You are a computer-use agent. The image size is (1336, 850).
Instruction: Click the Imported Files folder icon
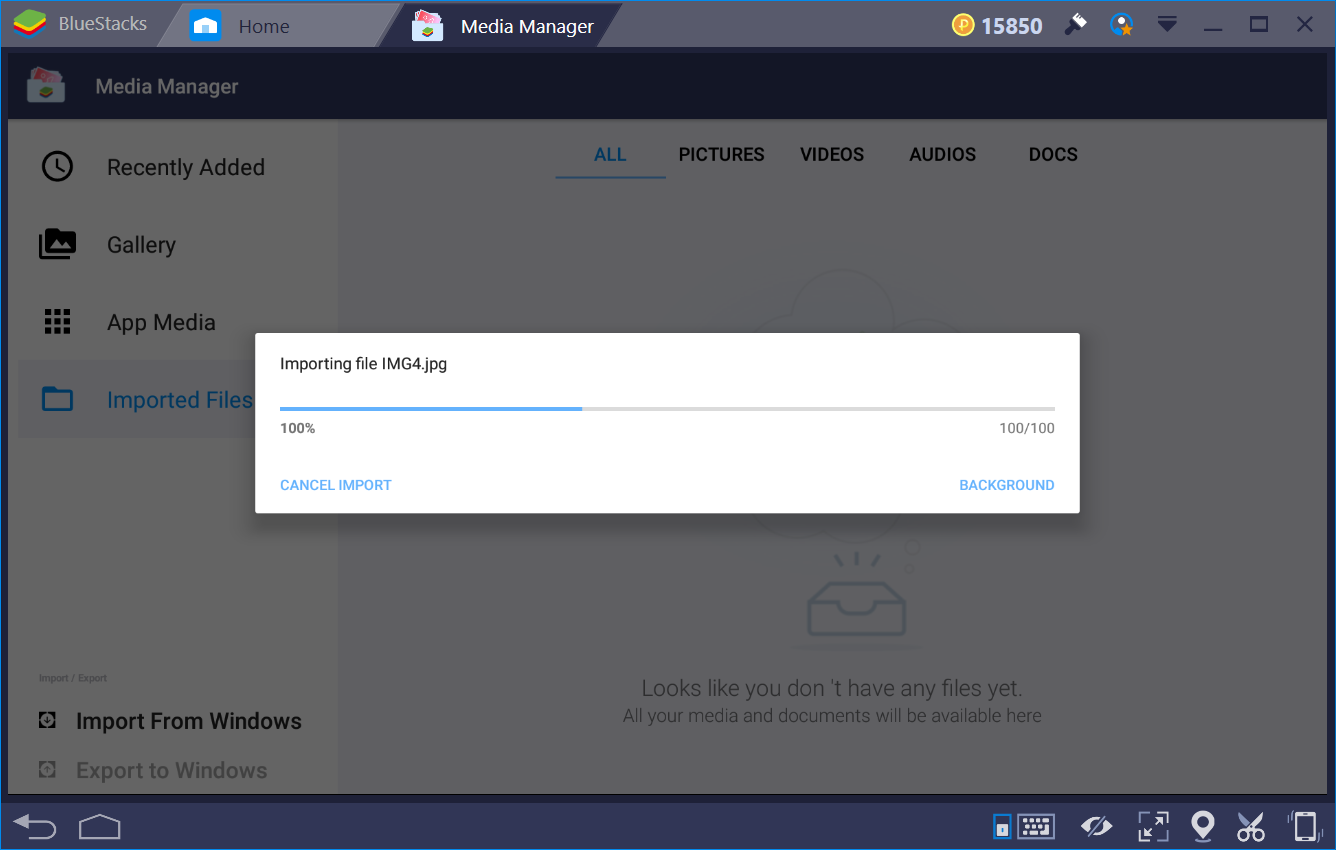57,399
